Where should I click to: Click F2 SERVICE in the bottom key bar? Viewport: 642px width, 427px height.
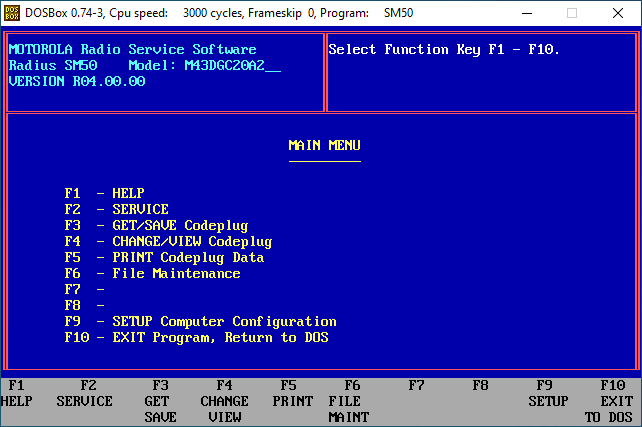pos(84,393)
